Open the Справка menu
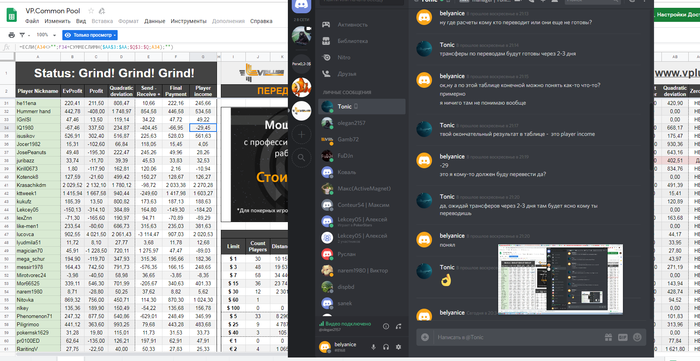 click(261, 21)
